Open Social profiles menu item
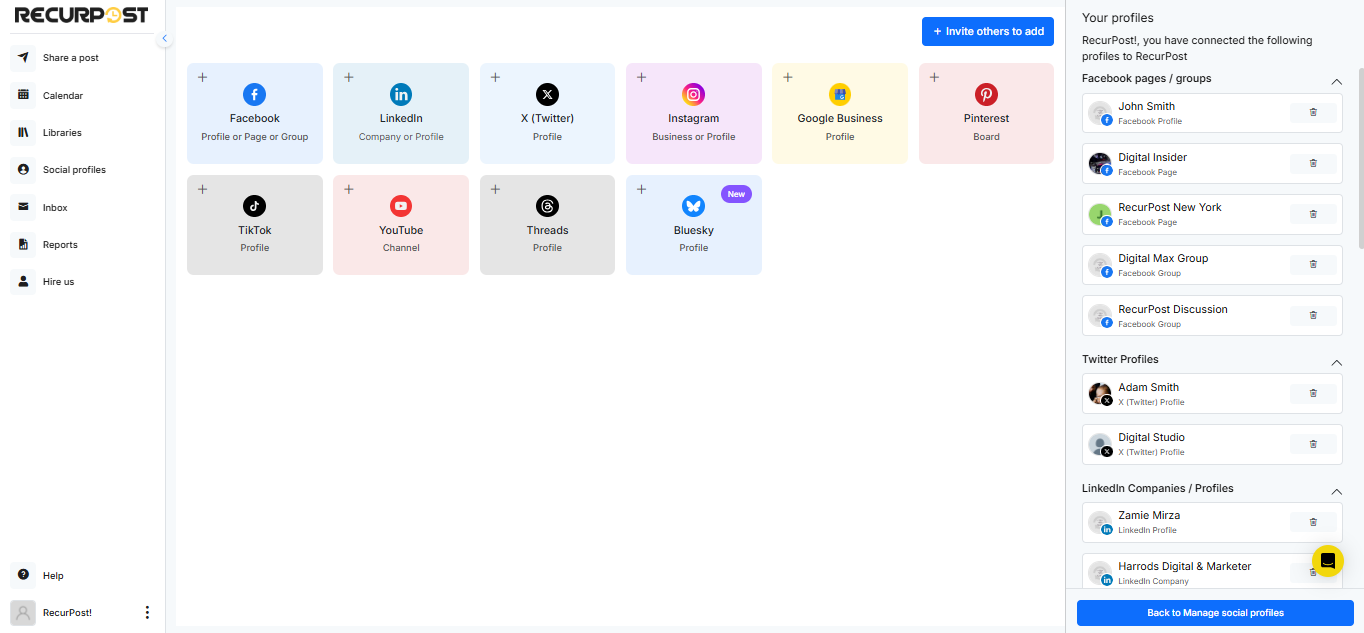This screenshot has width=1364, height=633. [74, 170]
